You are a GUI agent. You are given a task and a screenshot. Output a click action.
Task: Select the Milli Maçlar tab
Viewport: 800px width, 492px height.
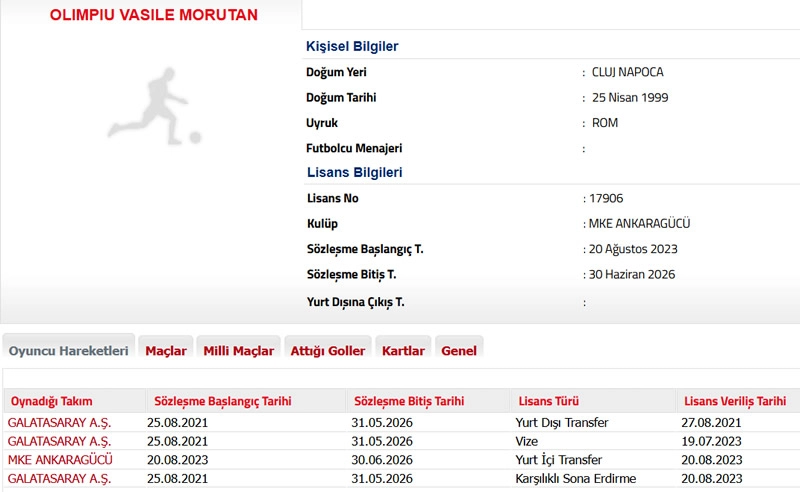(x=238, y=351)
